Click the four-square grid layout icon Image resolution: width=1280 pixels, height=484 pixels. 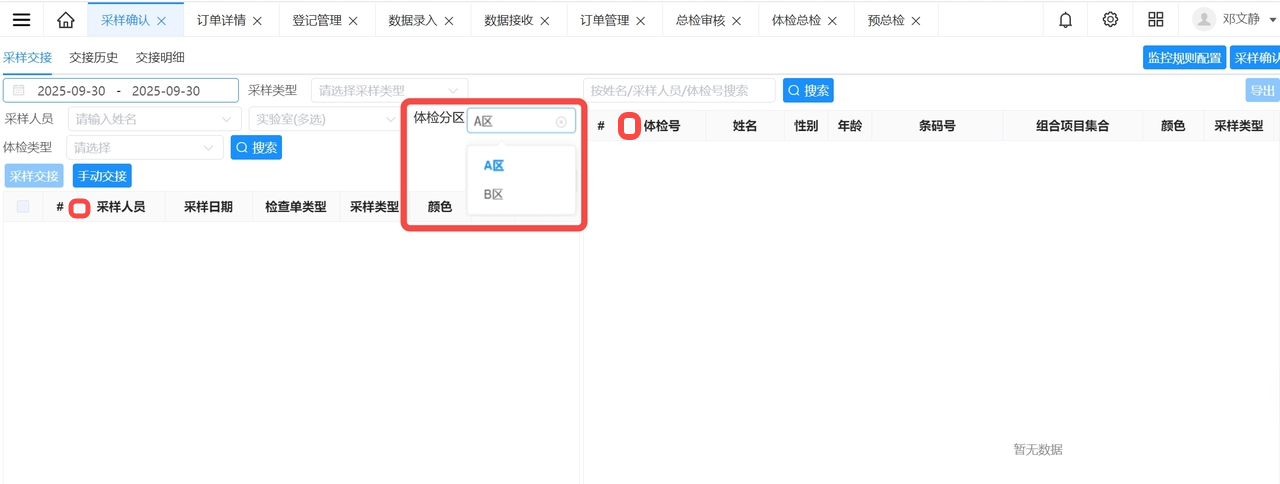pyautogui.click(x=1156, y=20)
